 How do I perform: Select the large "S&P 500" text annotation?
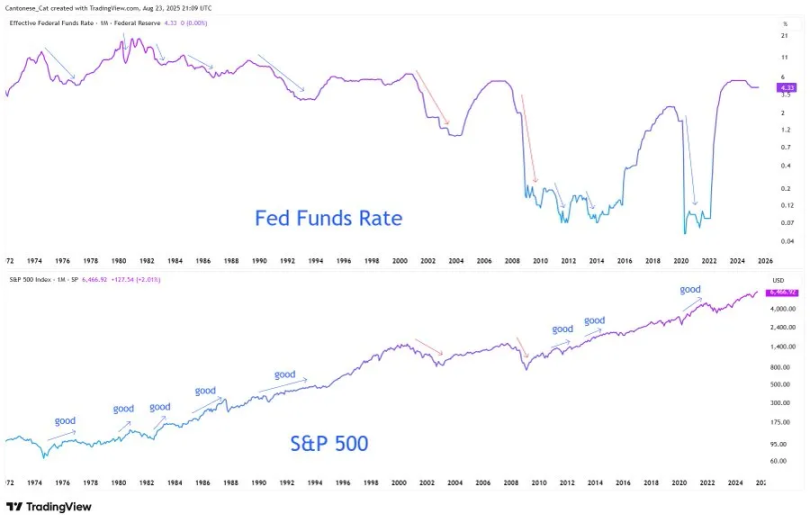click(328, 443)
